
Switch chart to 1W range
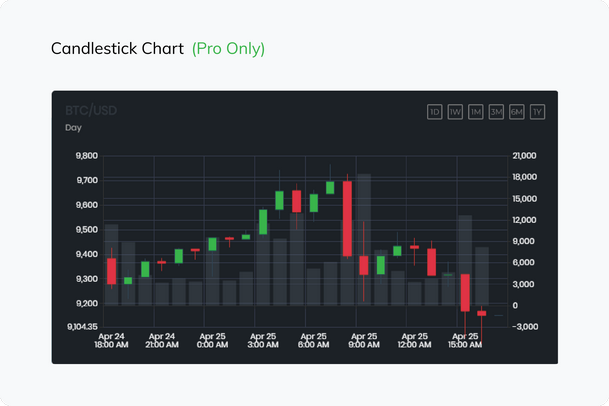[x=455, y=111]
